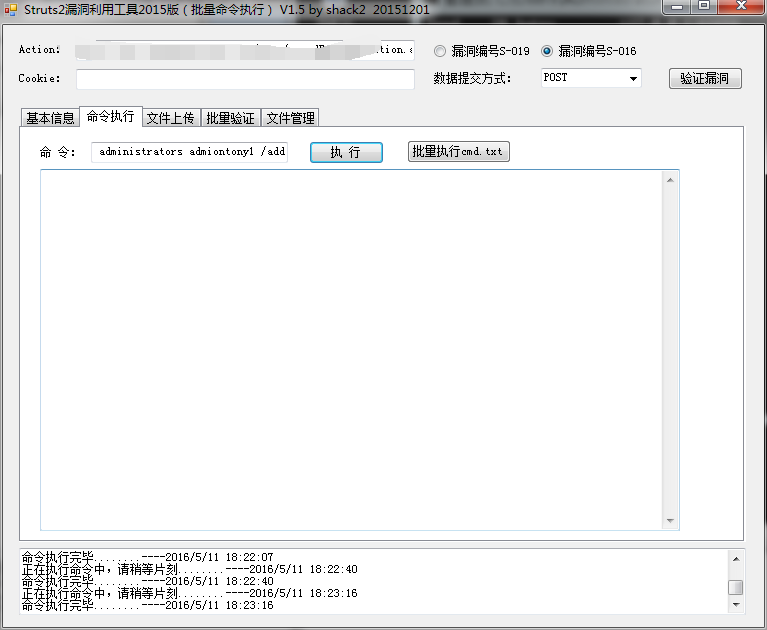The image size is (767, 630).
Task: Close the Struts2 tool window
Action: click(x=741, y=6)
